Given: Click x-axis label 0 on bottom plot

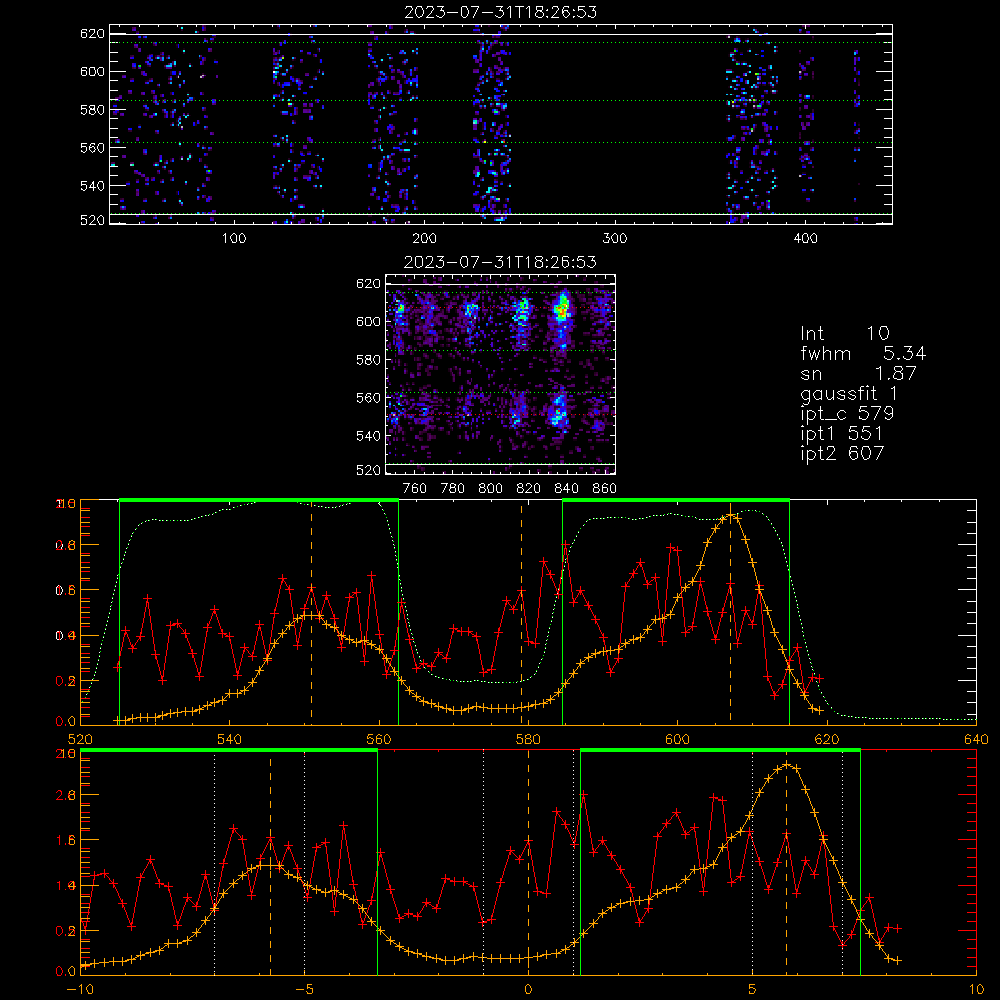Looking at the screenshot, I should (528, 990).
